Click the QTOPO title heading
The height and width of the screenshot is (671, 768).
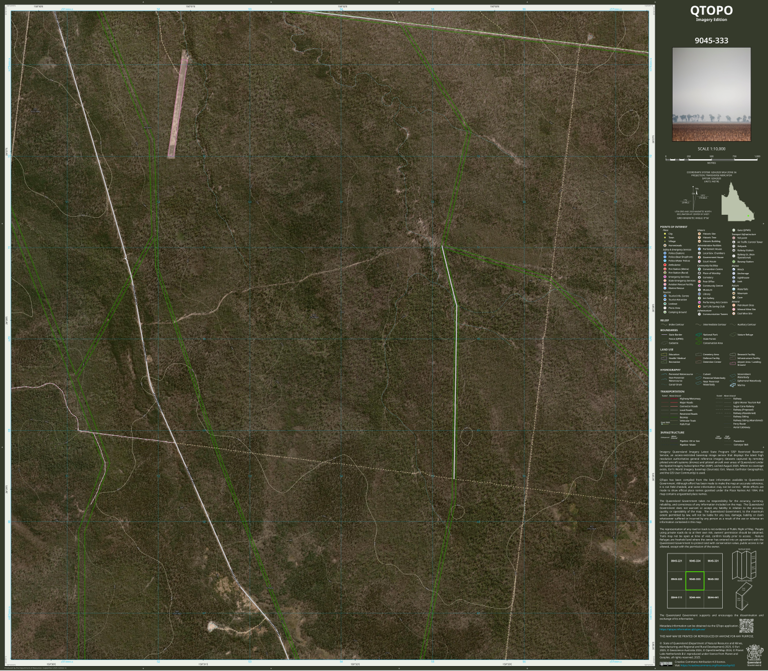coord(711,10)
